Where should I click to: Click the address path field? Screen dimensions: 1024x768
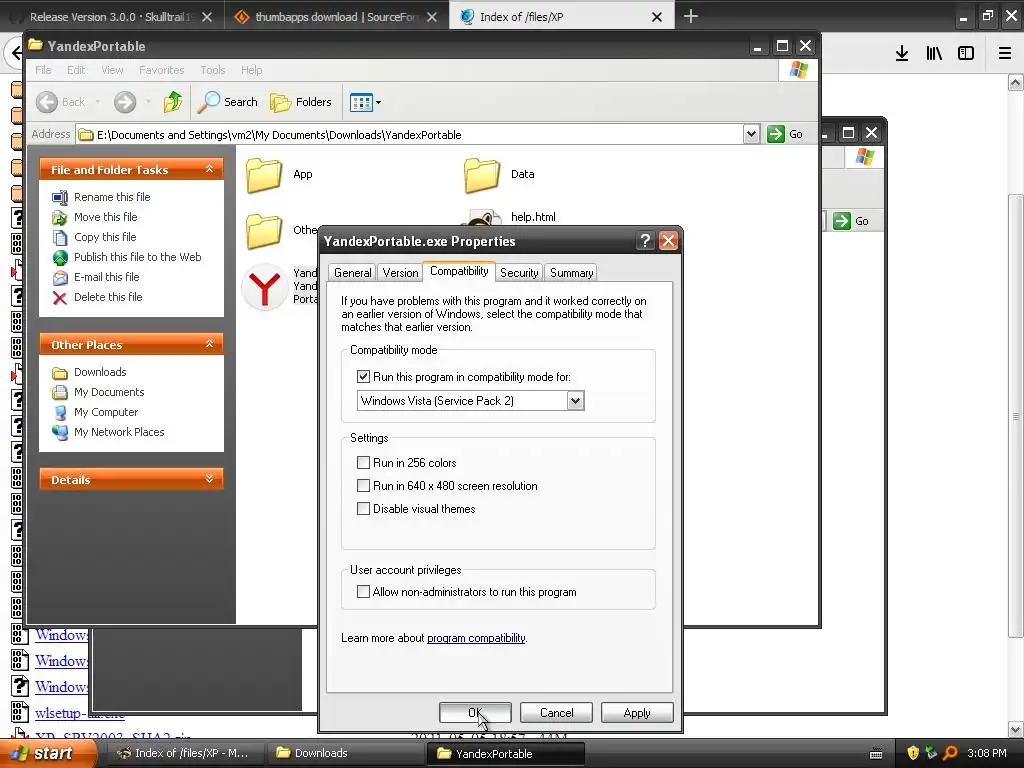coord(409,135)
